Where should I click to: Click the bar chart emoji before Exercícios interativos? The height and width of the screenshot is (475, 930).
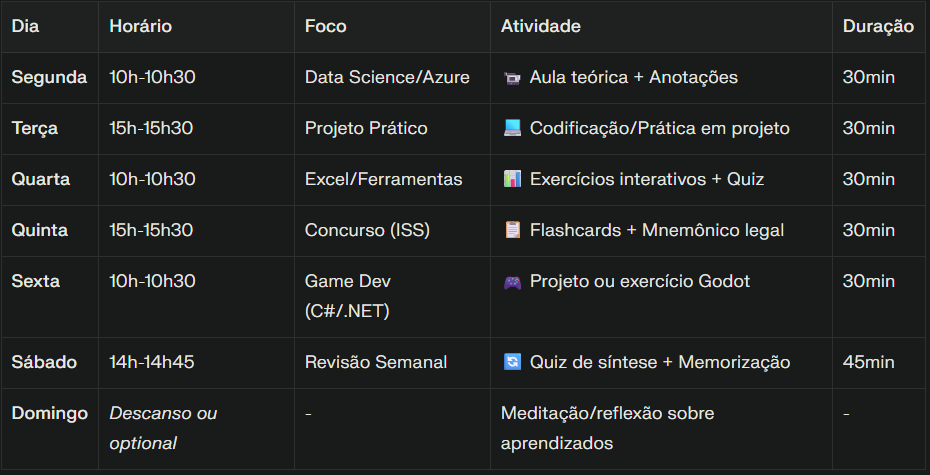[512, 180]
